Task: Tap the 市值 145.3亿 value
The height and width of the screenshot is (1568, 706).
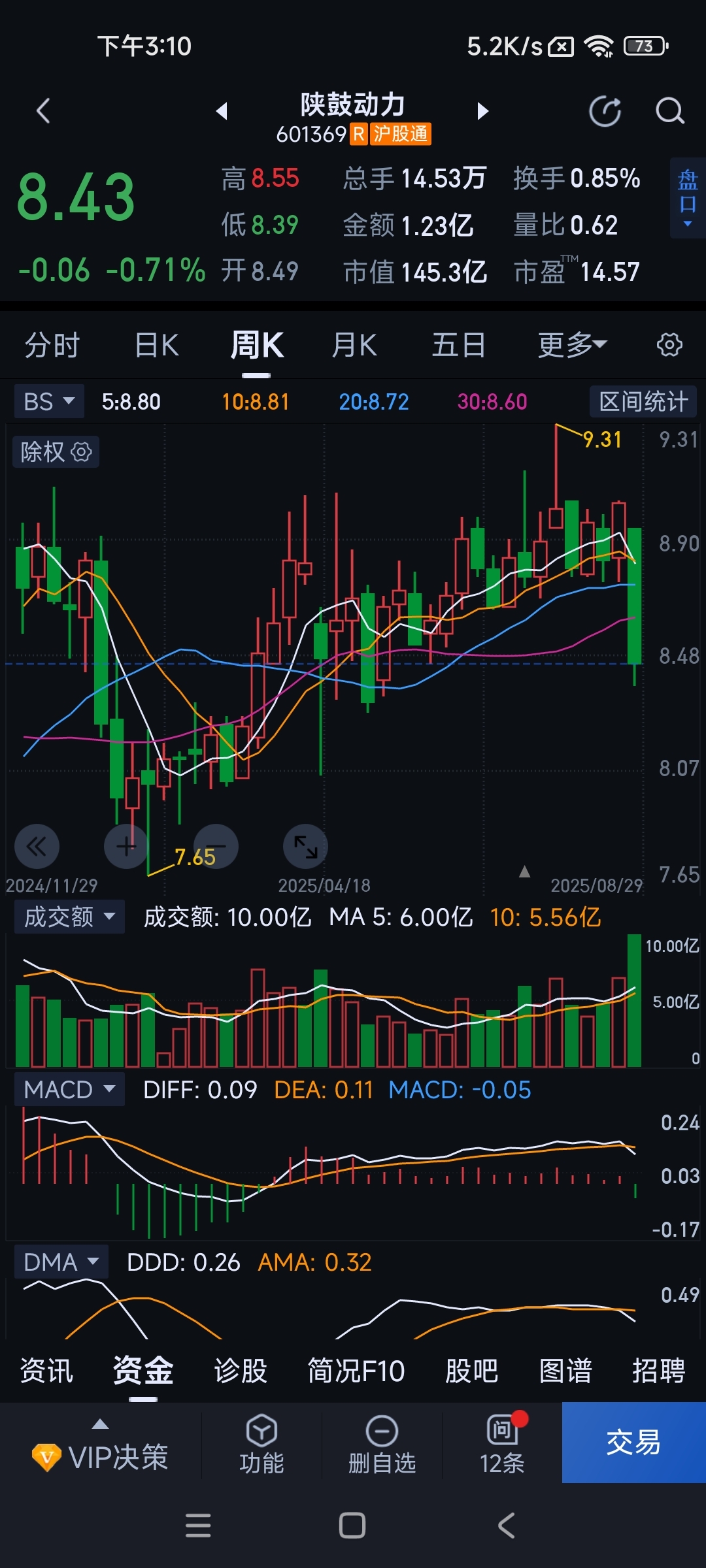Action: tap(415, 272)
